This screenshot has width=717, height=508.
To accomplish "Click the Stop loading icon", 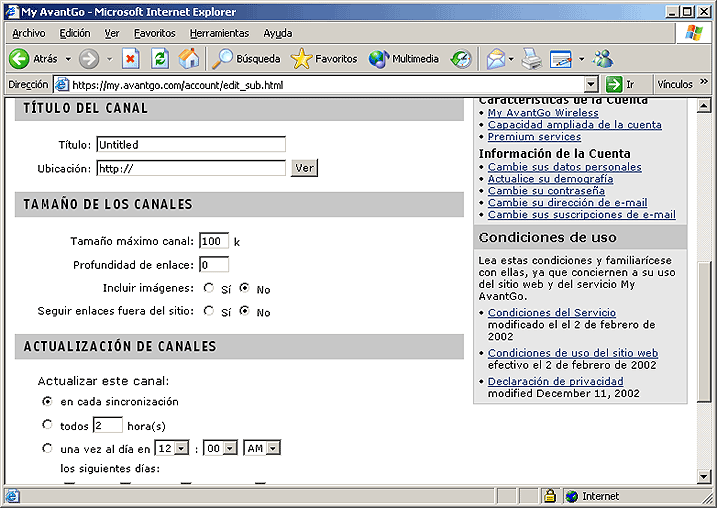I will 130,59.
